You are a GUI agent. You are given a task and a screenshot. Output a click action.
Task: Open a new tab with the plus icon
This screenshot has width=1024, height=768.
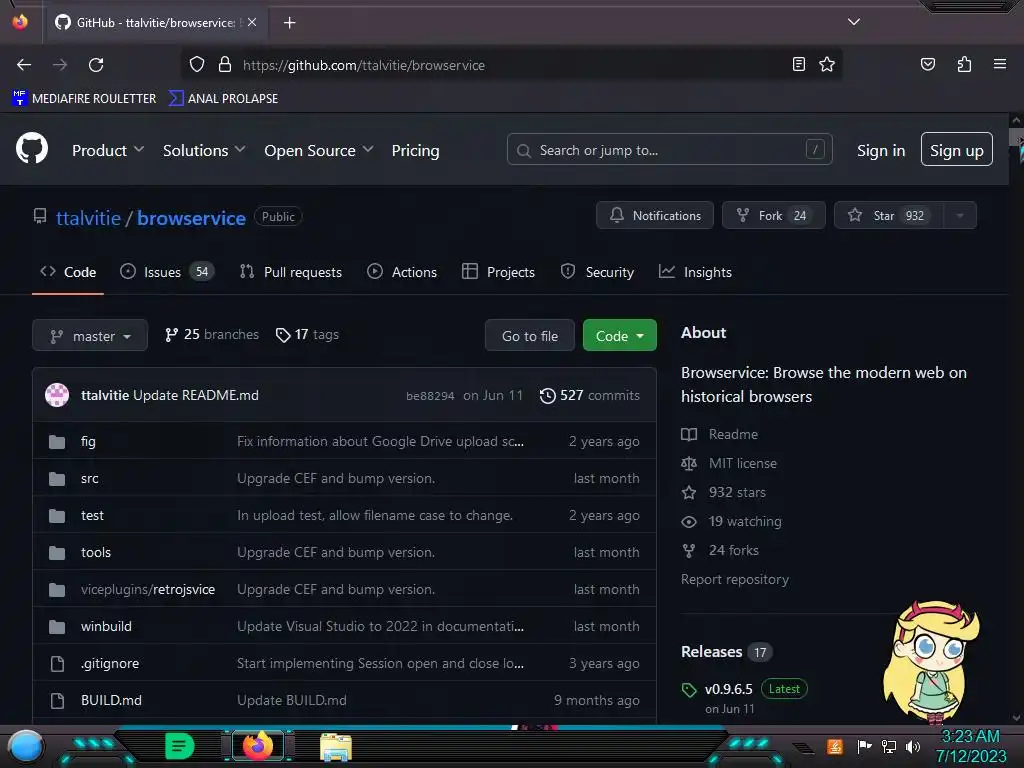pos(289,23)
